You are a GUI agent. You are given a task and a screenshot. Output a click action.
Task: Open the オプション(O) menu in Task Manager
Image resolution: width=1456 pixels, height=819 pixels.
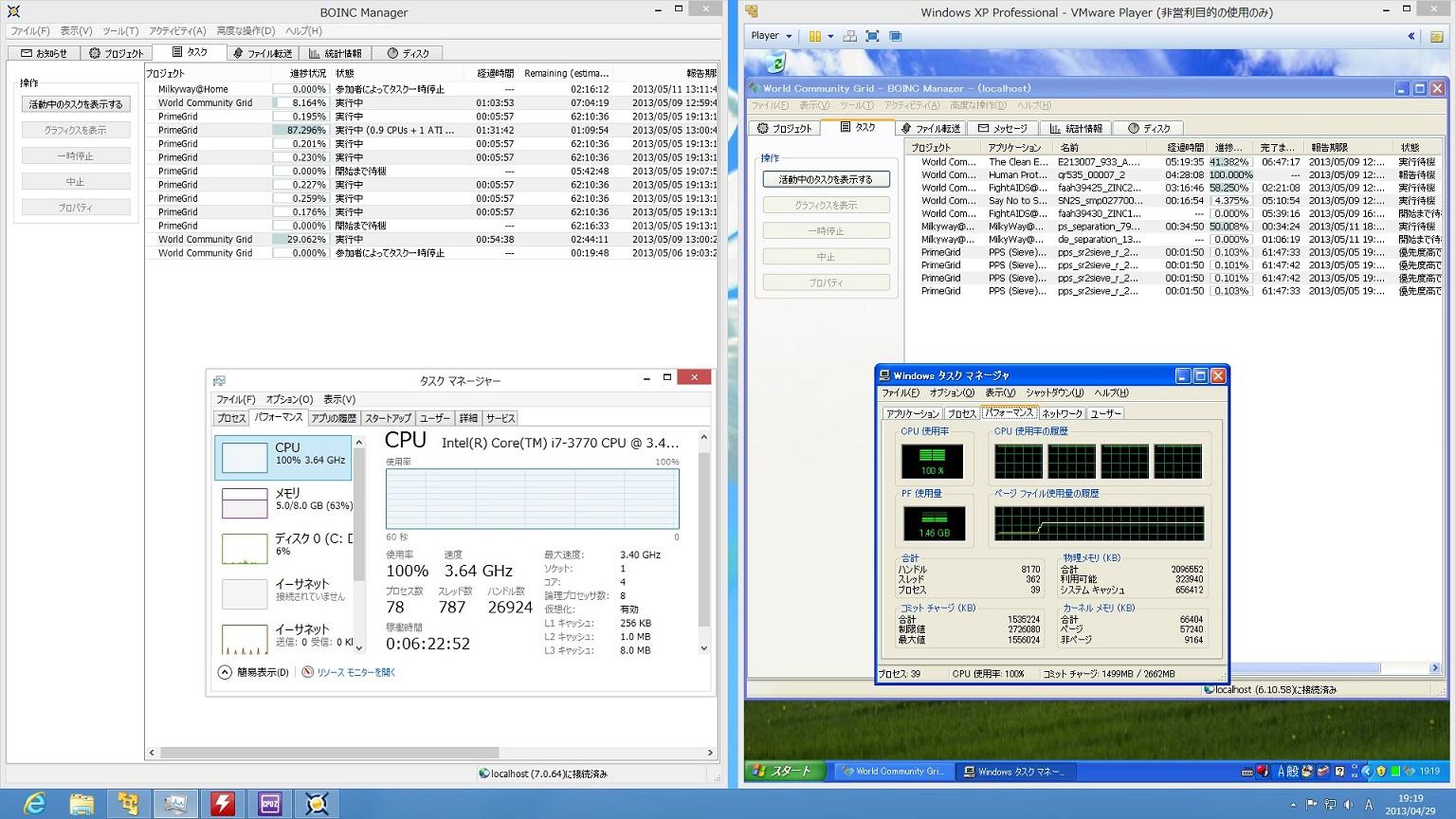click(289, 399)
